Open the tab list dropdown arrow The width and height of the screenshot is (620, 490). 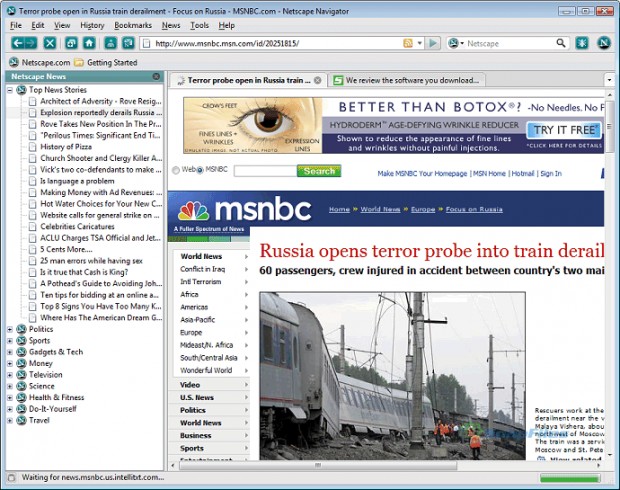tap(609, 80)
